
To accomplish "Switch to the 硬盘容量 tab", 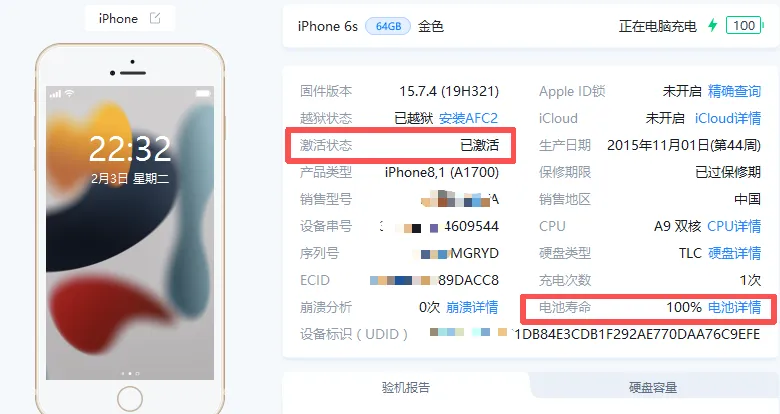I will [653, 387].
